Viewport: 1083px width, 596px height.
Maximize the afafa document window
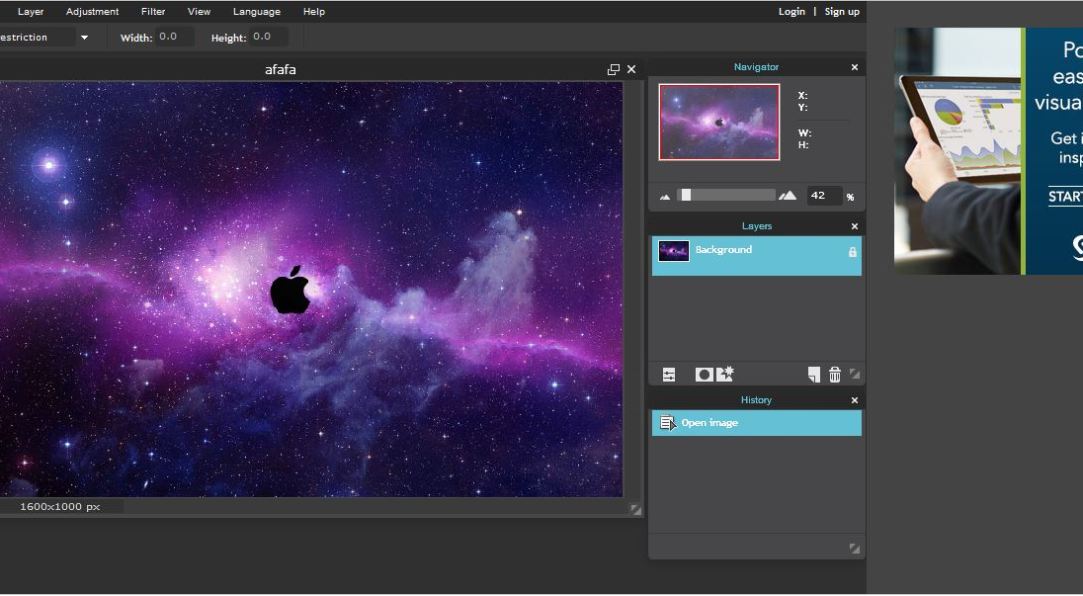613,69
